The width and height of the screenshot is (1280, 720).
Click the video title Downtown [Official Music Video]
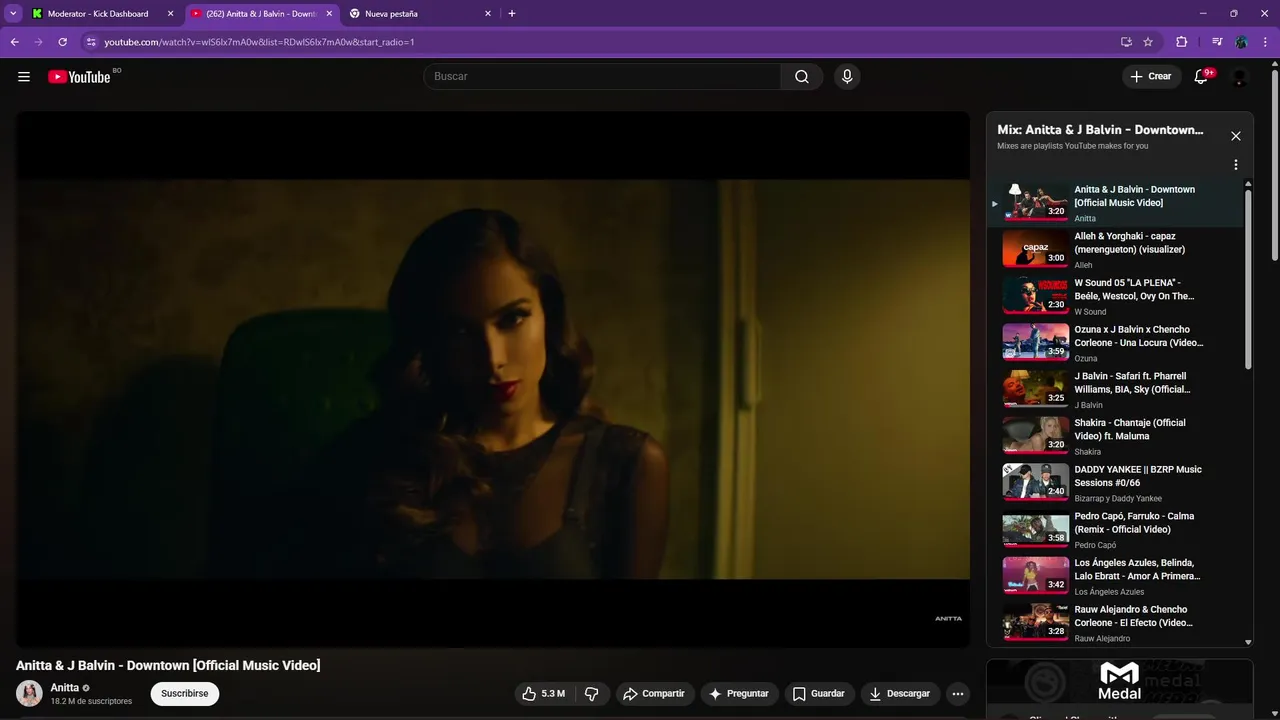point(168,665)
